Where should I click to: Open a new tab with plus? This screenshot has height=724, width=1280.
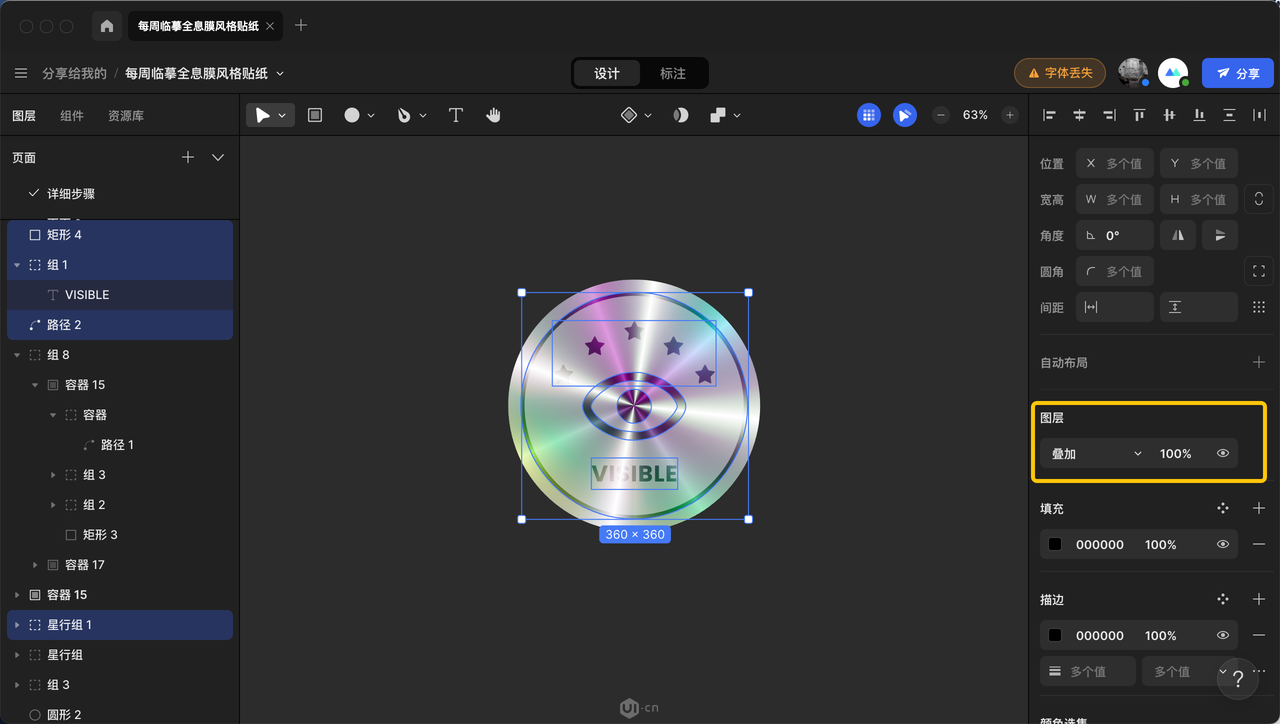(301, 25)
